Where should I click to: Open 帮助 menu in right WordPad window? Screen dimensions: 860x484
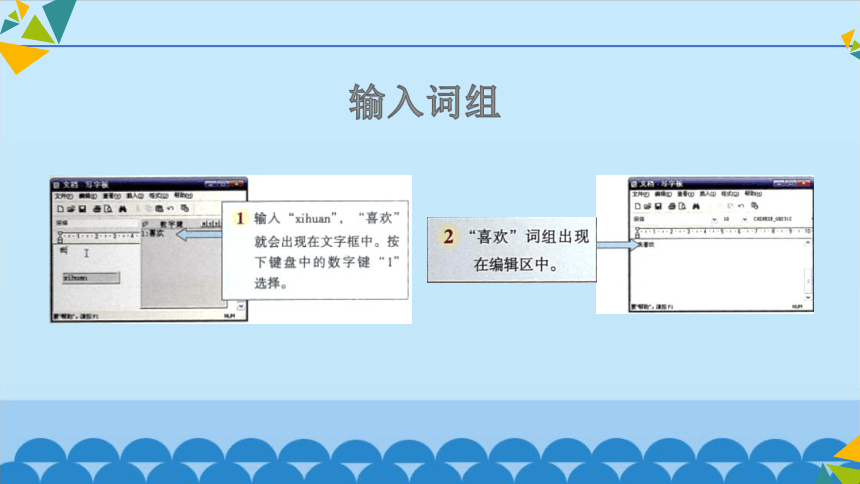click(x=752, y=194)
